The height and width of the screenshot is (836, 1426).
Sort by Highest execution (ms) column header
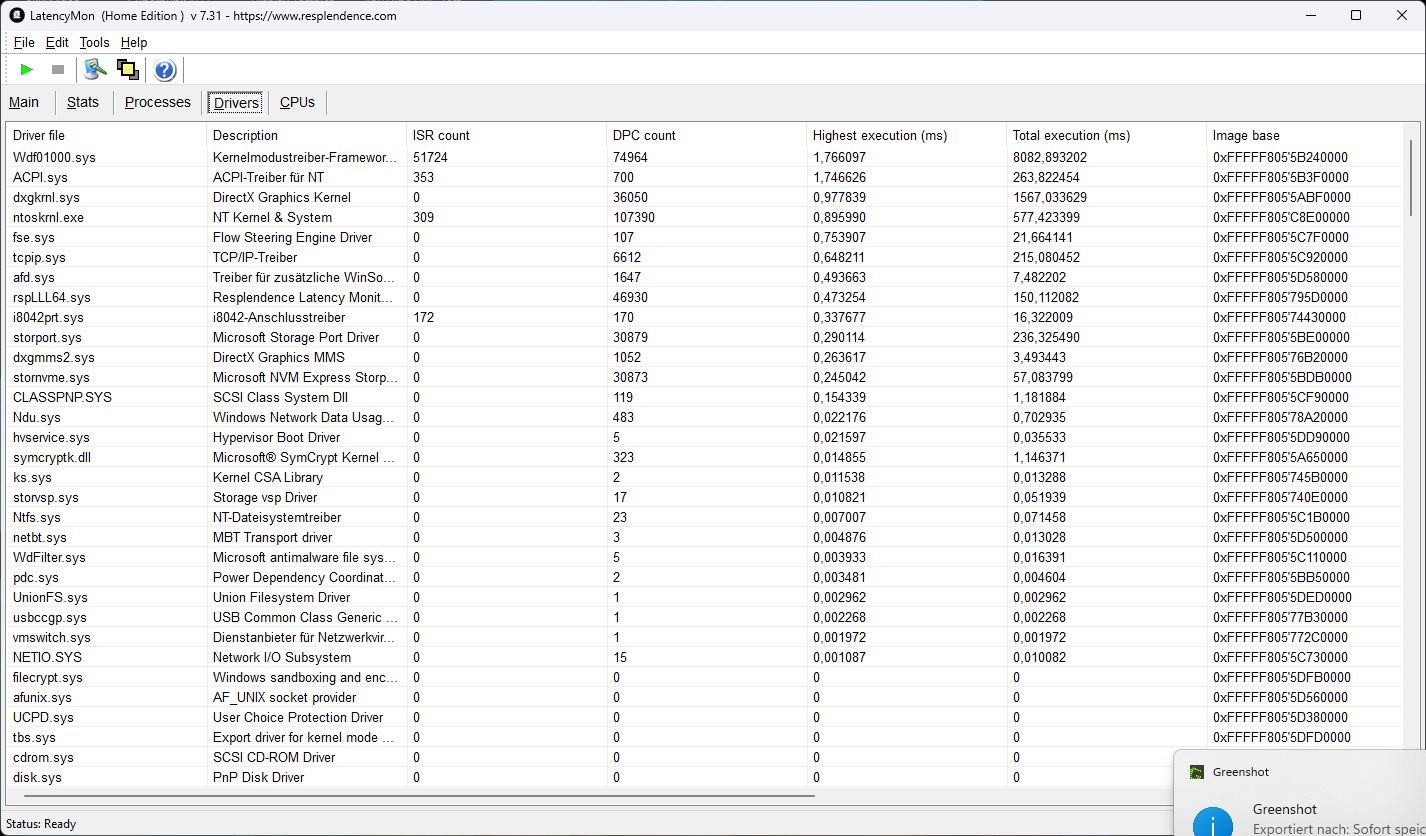click(906, 135)
